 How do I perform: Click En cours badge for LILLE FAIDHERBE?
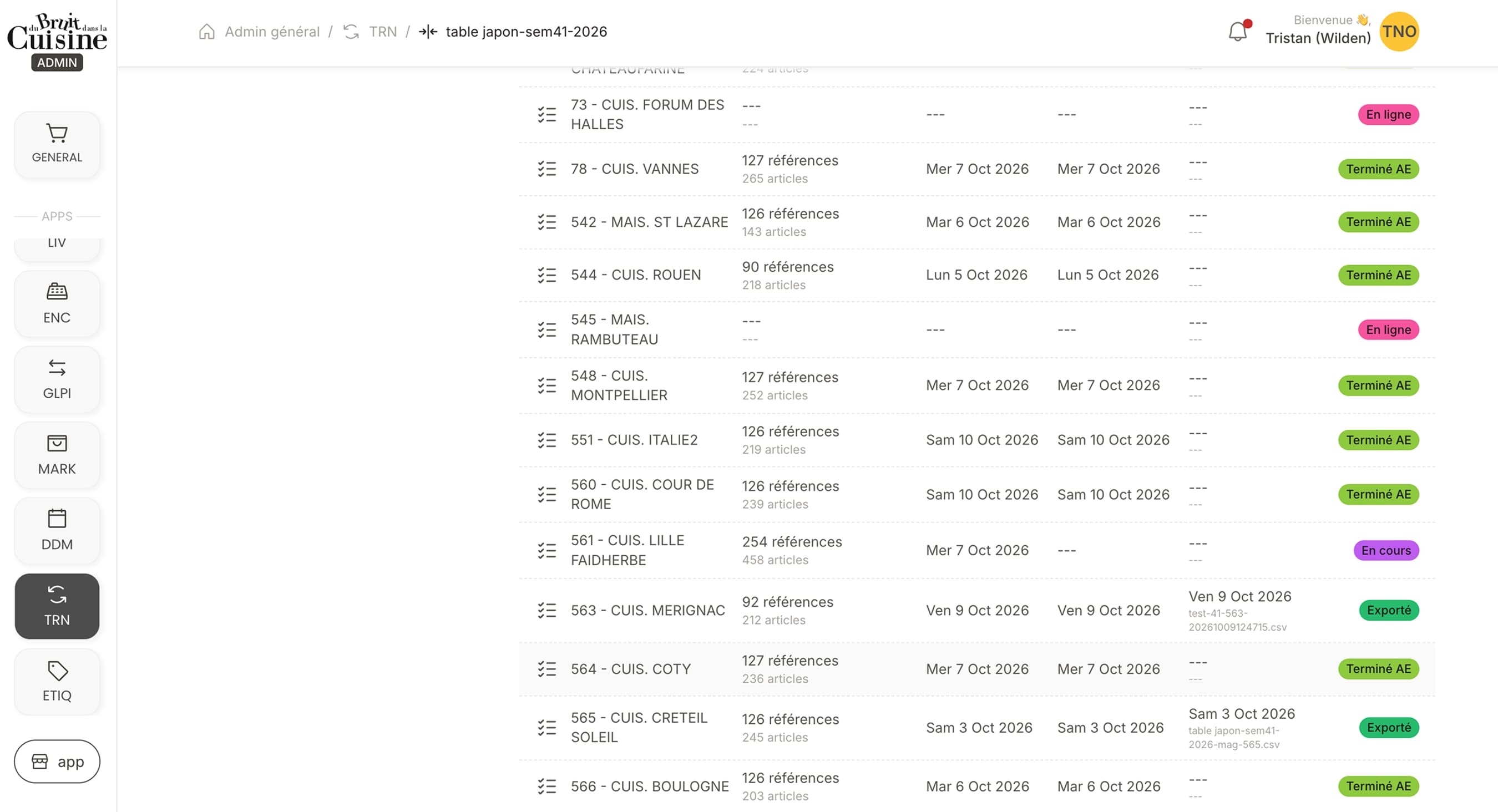point(1386,550)
